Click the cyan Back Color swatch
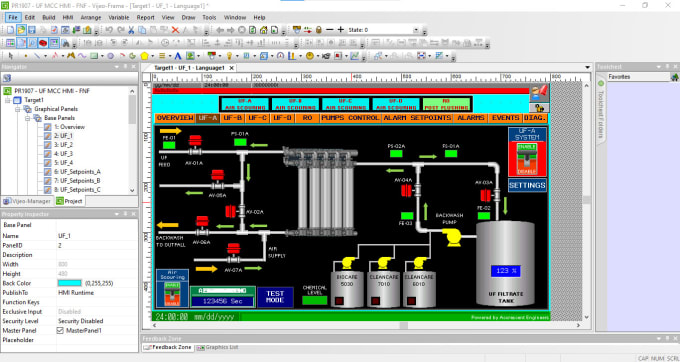The width and height of the screenshot is (680, 362). (x=69, y=283)
